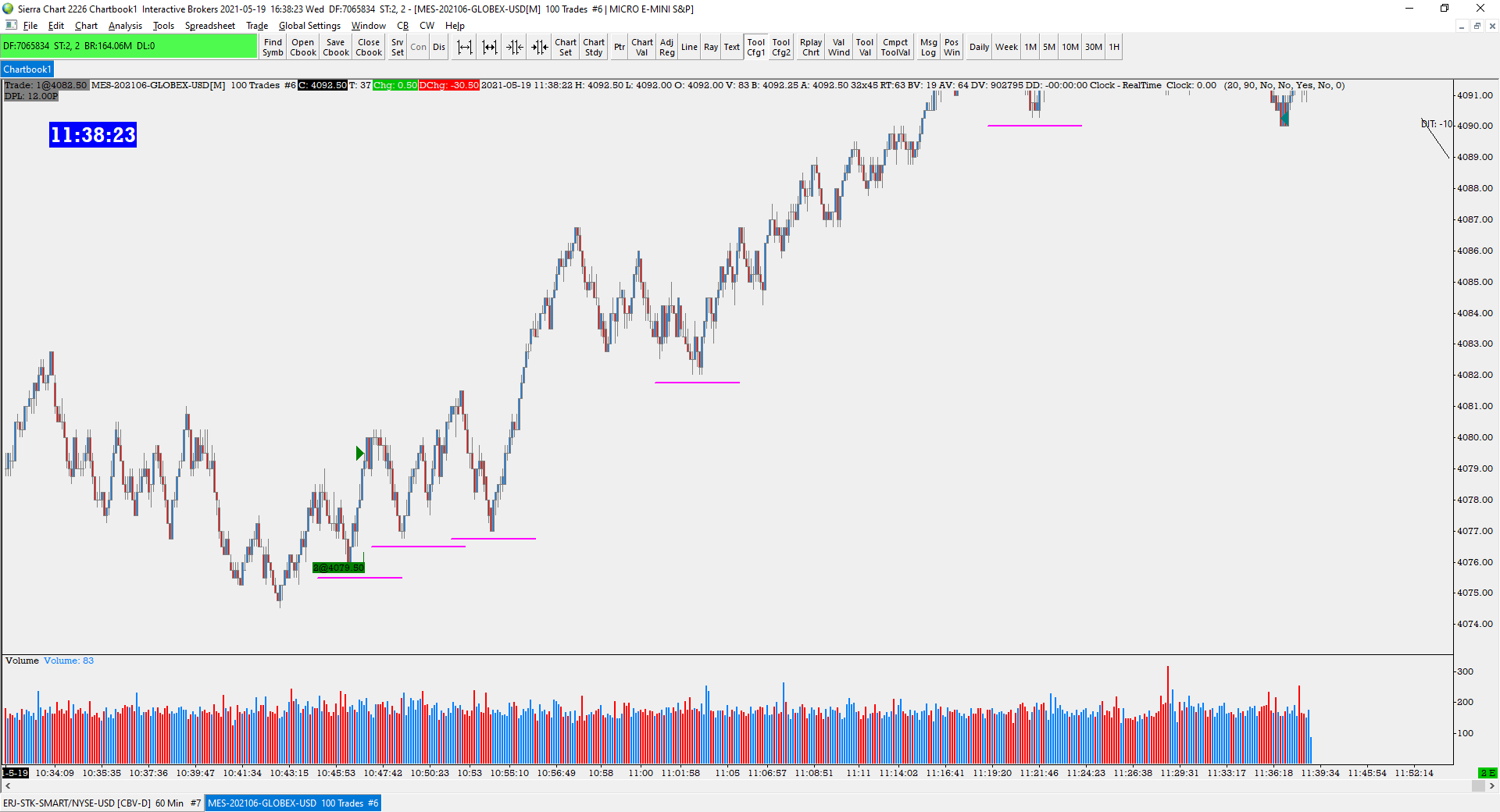Viewport: 1500px width, 812px height.
Task: Switch chart to Week timeframe
Action: coord(1006,47)
